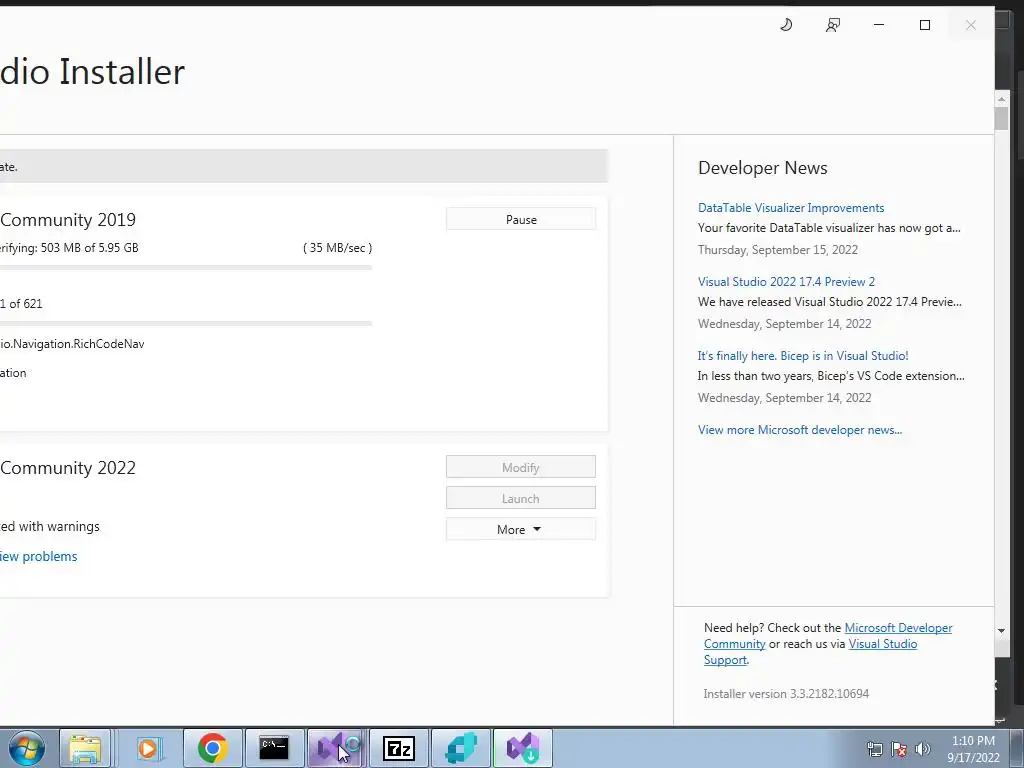Select the 'Community 2019' product title
1024x768 pixels.
click(68, 219)
